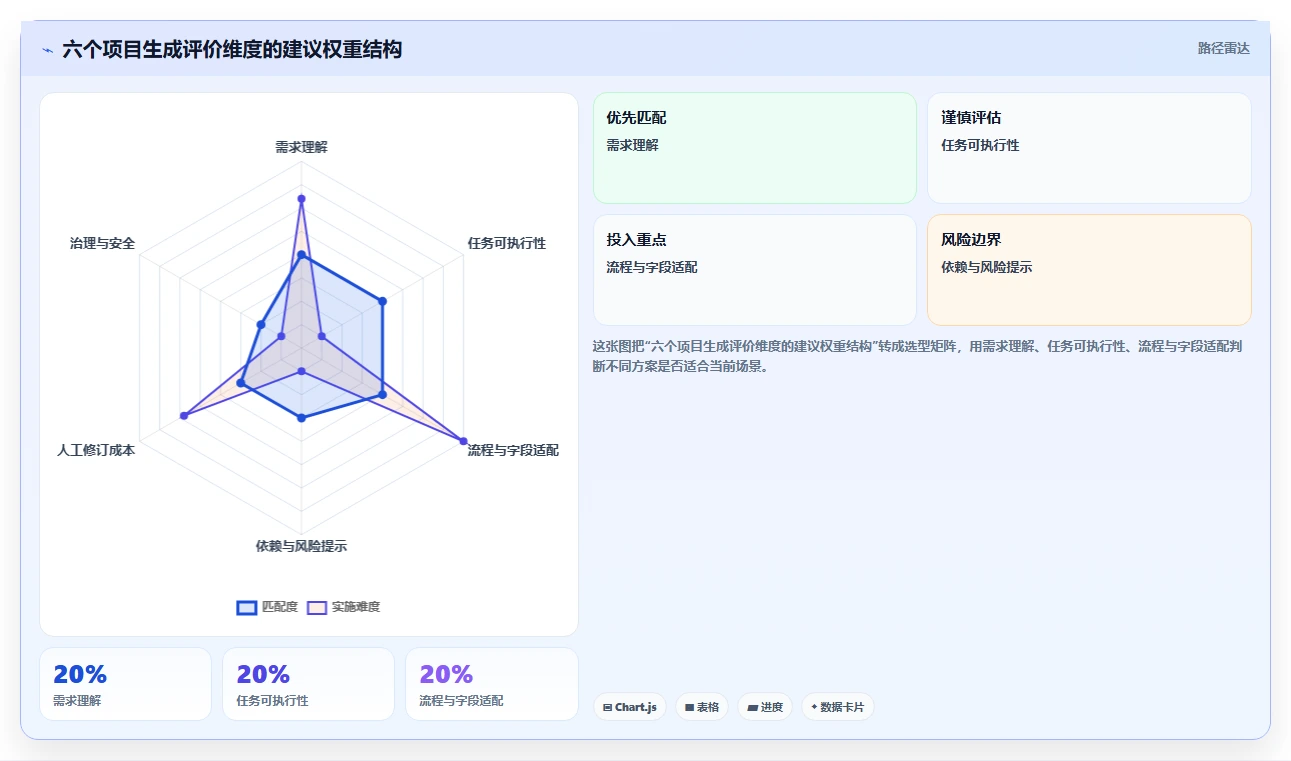Click the blue 匹配度 legend color box
The height and width of the screenshot is (761, 1291).
[247, 607]
